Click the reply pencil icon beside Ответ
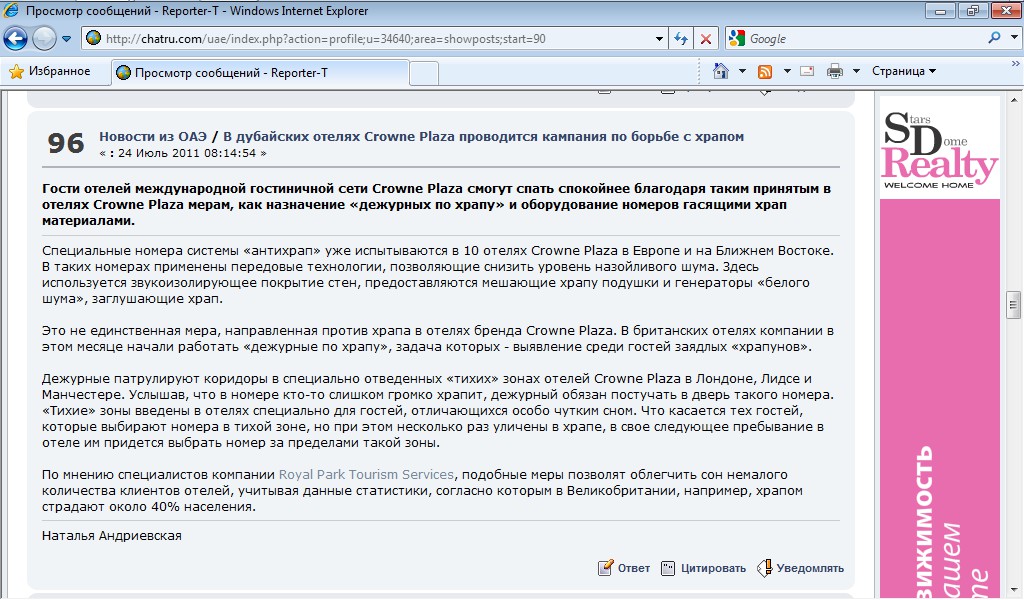Viewport: 1024px width, 600px height. click(605, 567)
